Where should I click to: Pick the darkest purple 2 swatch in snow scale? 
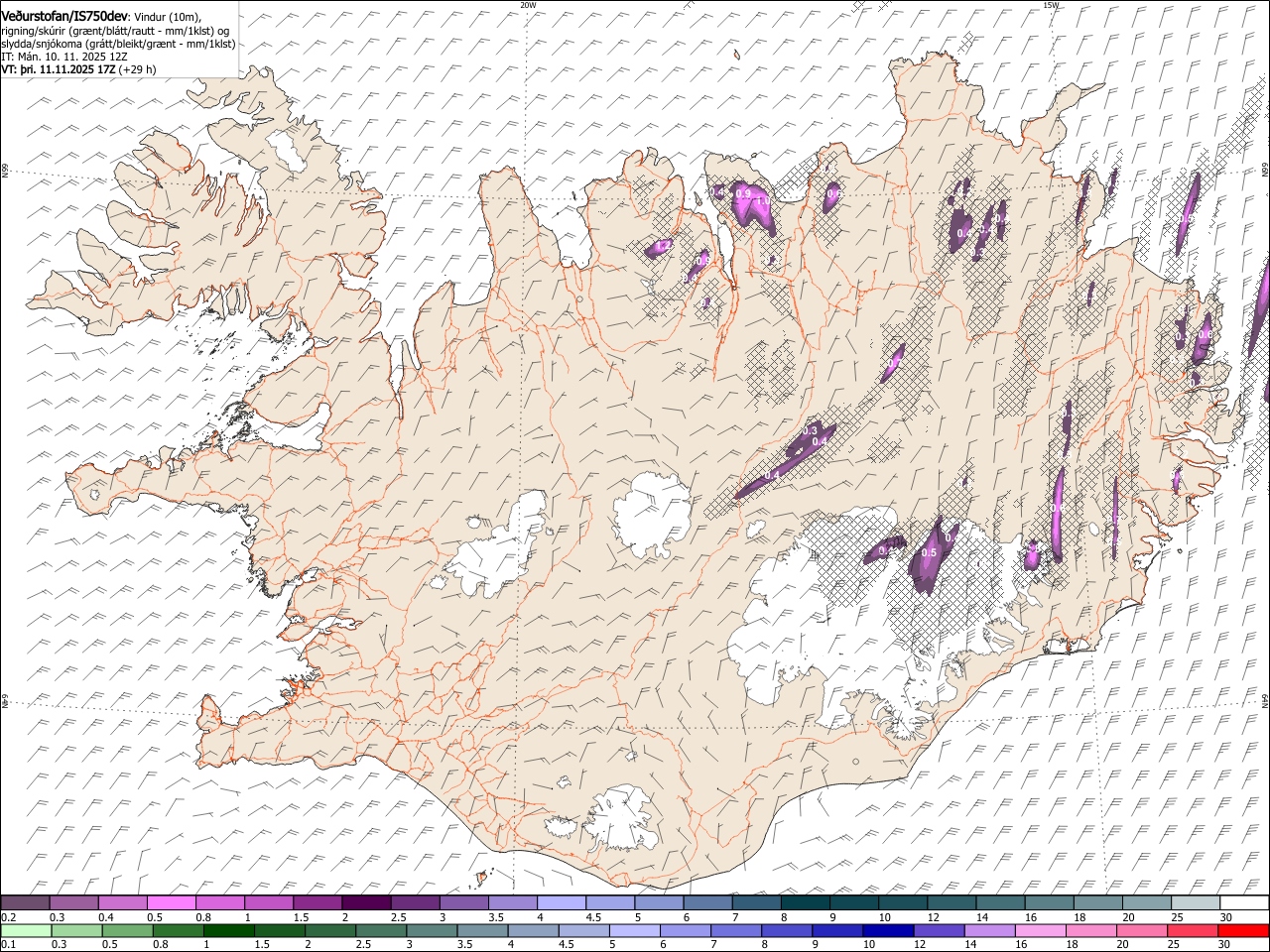pyautogui.click(x=365, y=903)
